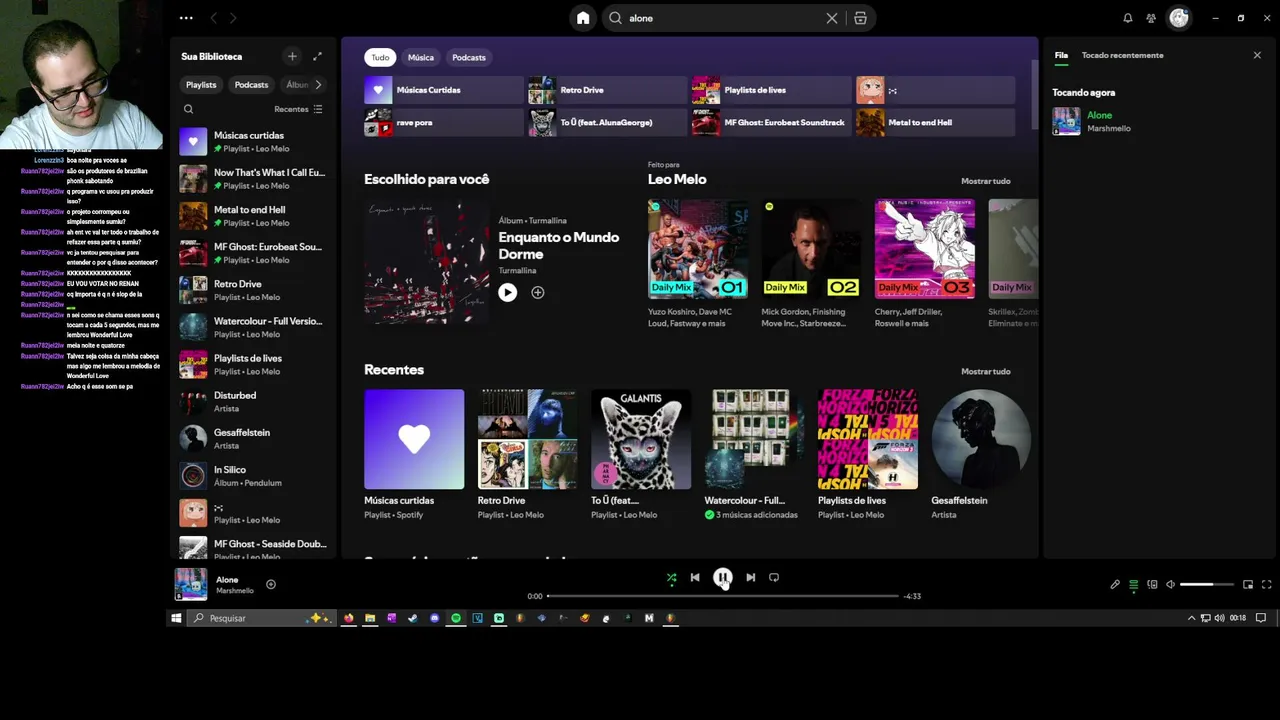Open Connect to a device
Viewport: 1280px width, 720px height.
pos(1152,584)
